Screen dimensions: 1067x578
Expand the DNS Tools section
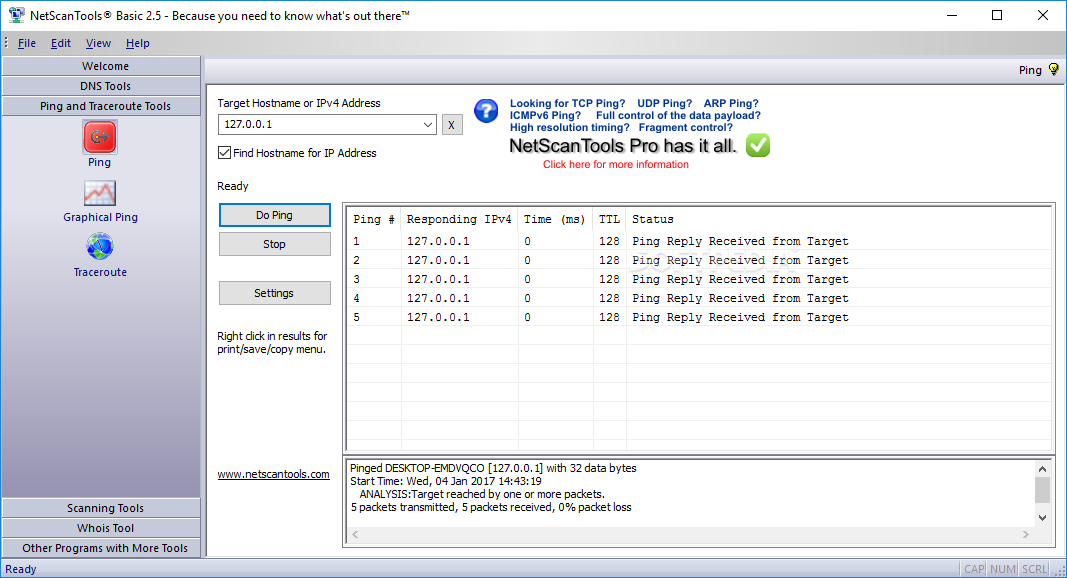tap(101, 86)
